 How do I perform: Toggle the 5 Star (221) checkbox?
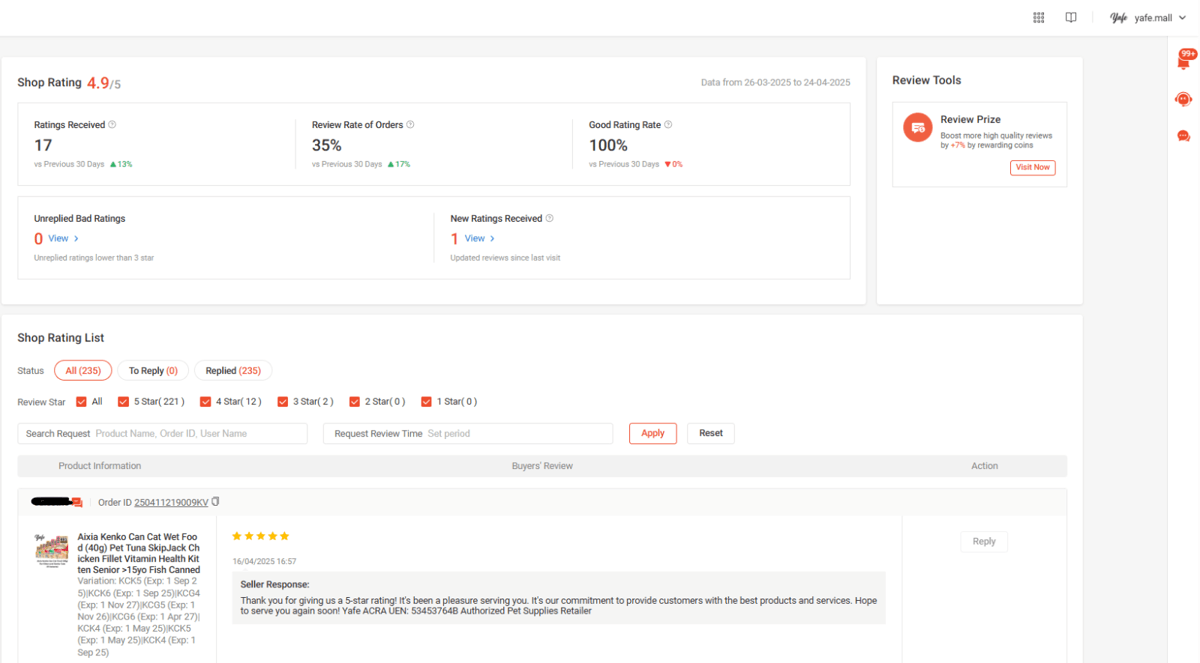click(x=124, y=402)
